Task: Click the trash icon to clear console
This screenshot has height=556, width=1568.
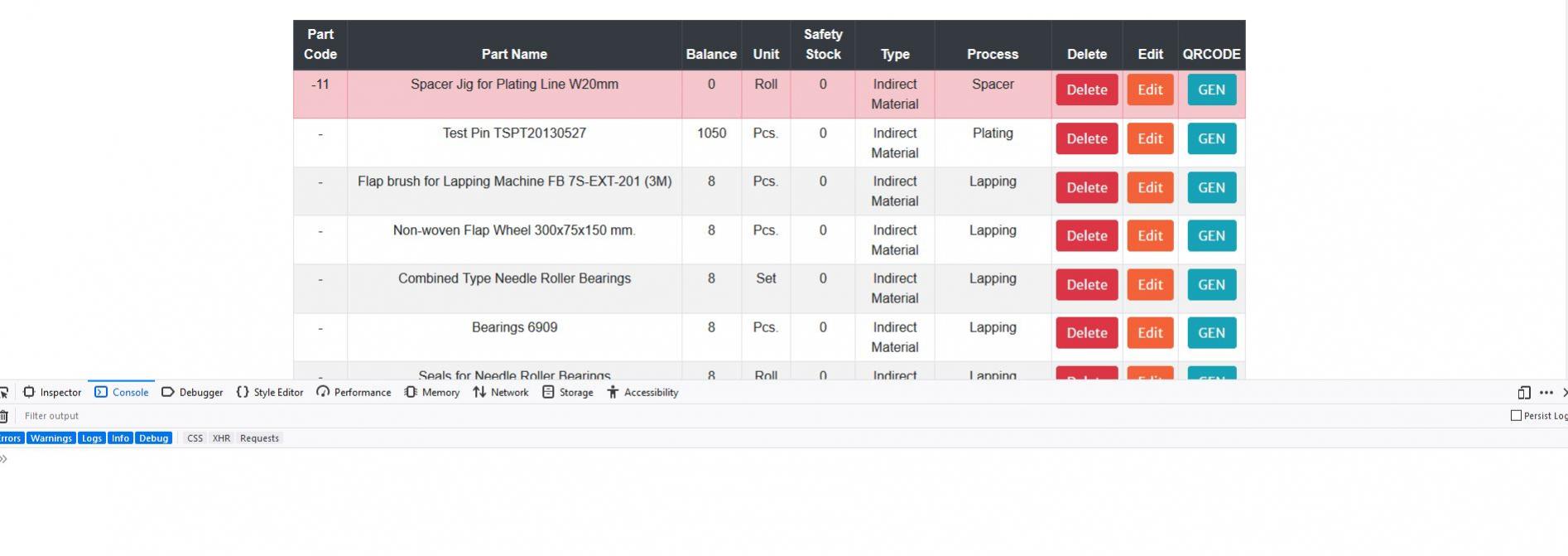Action: tap(4, 416)
